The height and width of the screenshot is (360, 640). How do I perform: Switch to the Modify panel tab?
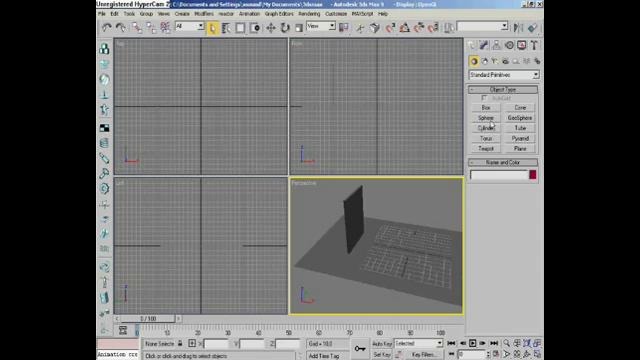click(484, 45)
